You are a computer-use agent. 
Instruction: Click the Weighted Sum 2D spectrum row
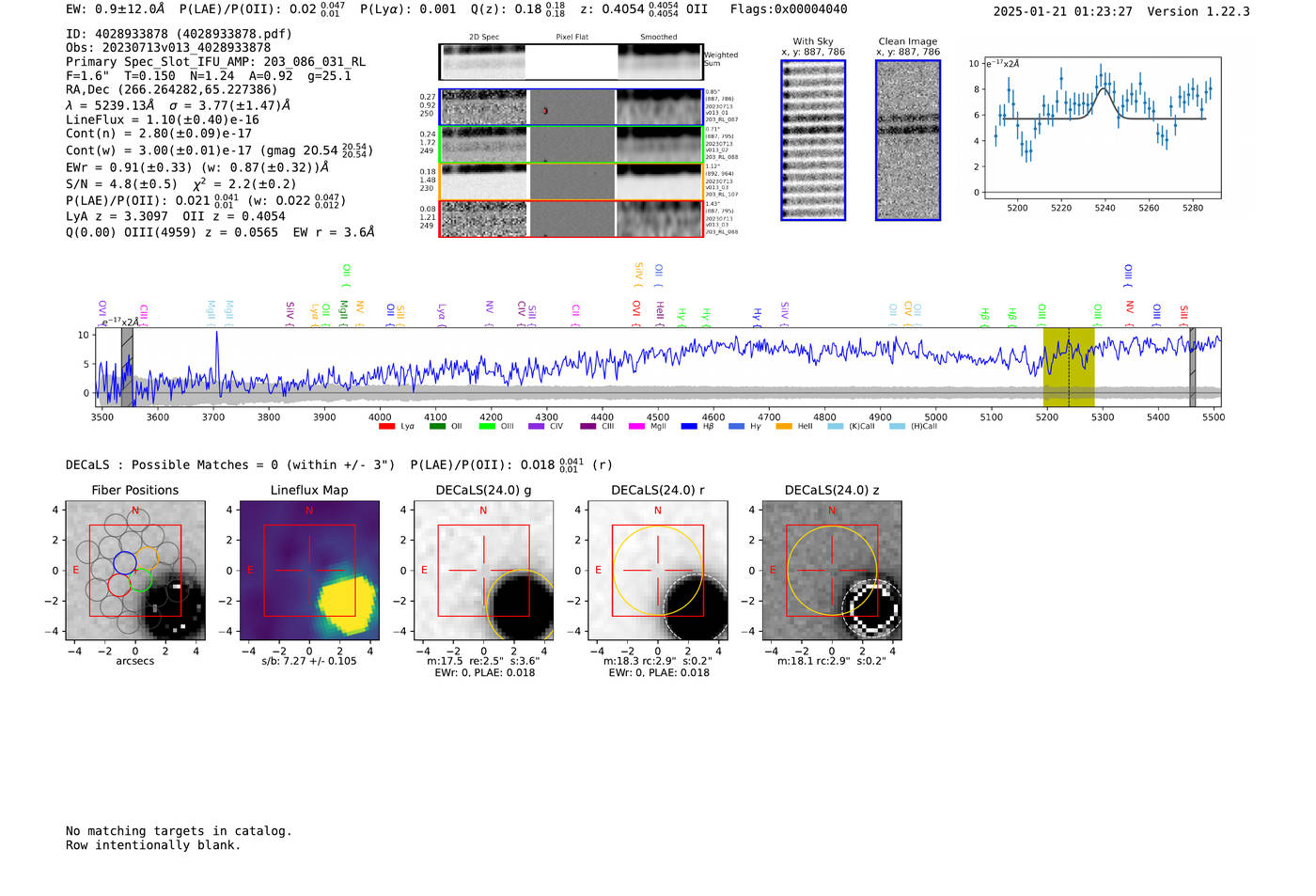pos(571,62)
